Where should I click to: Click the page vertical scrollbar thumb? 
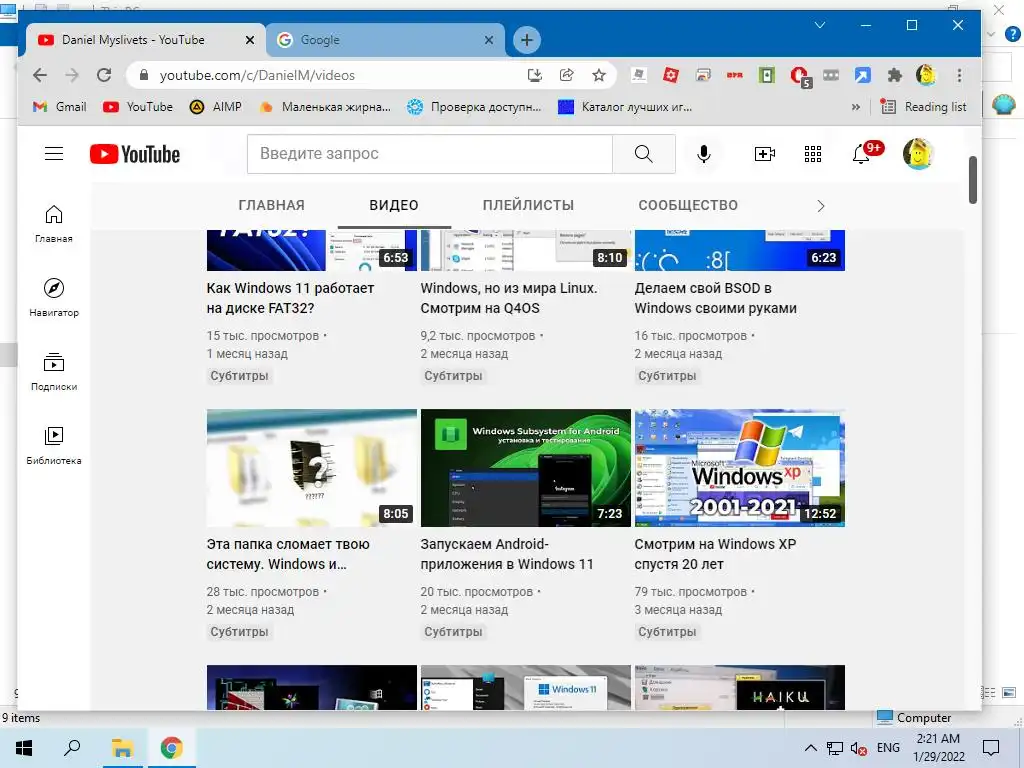tap(972, 180)
